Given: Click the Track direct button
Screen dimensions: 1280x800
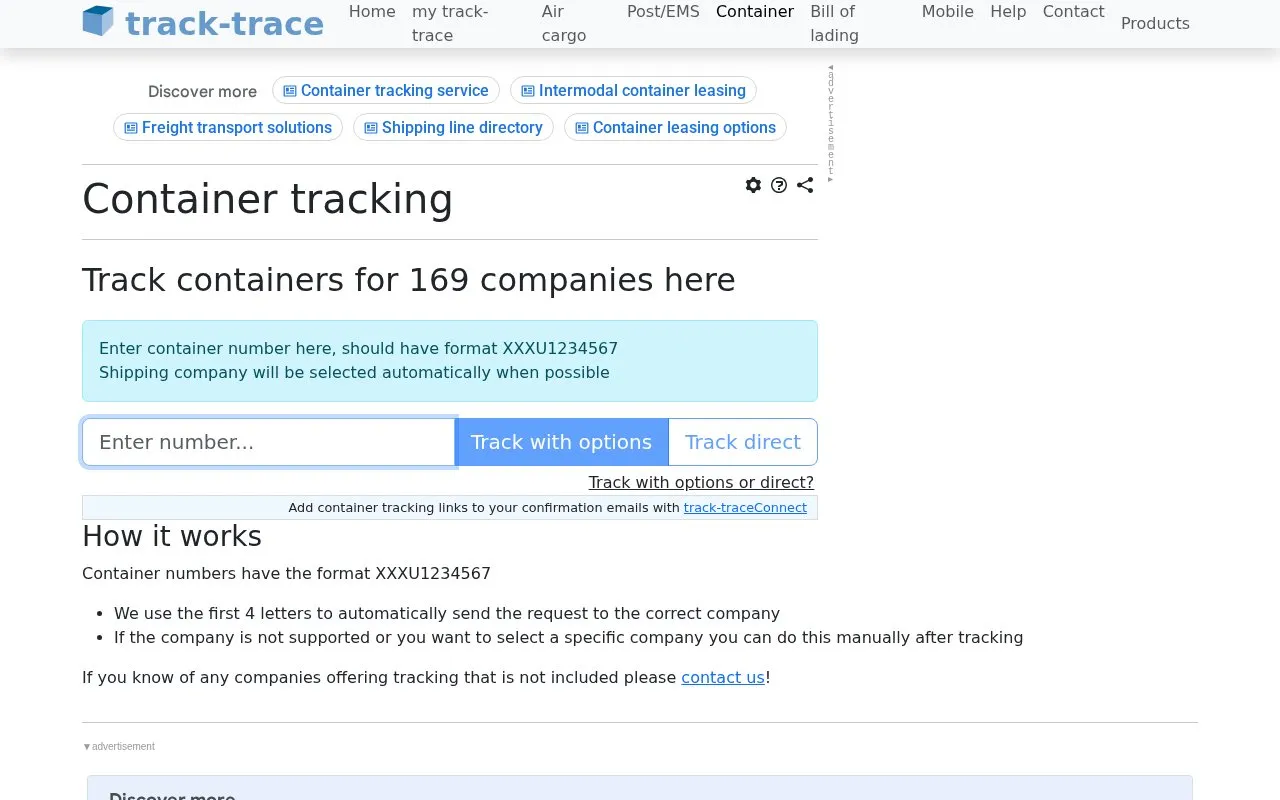Looking at the screenshot, I should click(x=743, y=442).
